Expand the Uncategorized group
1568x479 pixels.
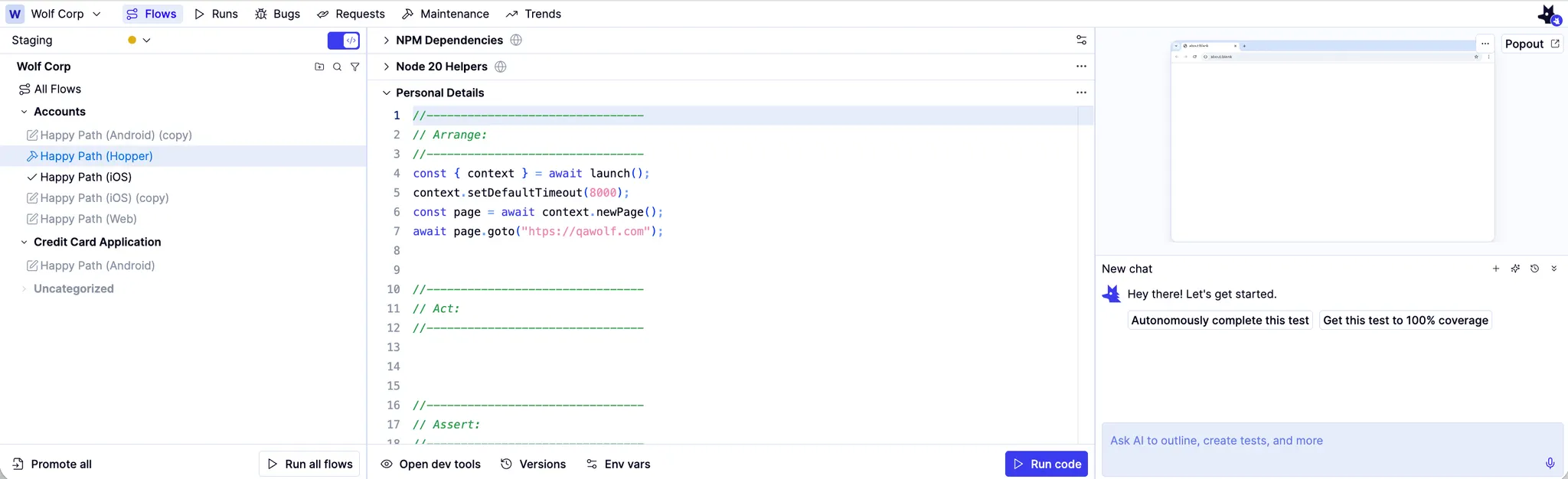point(24,288)
